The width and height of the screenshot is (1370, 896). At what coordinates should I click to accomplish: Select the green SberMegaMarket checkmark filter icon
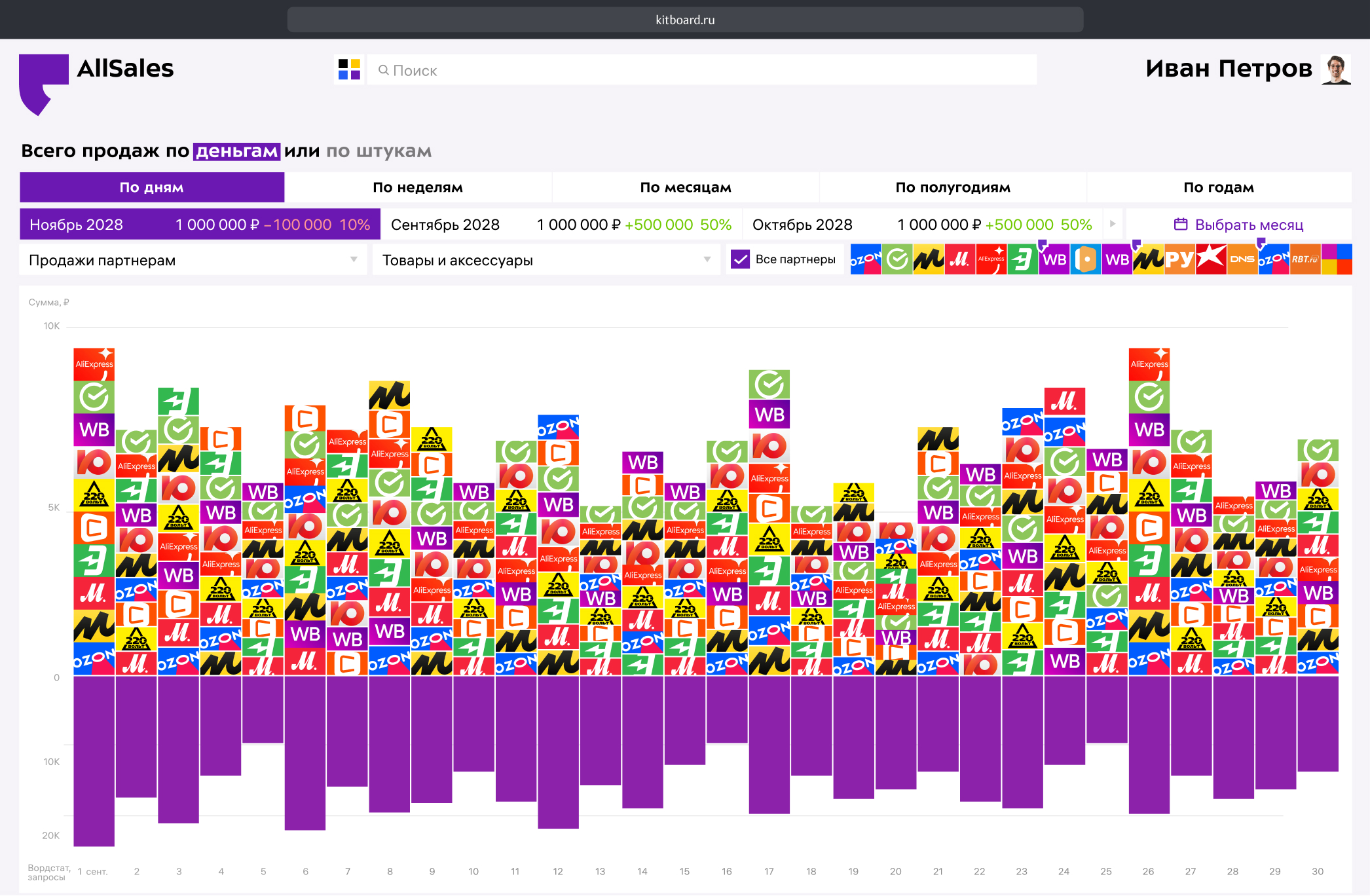click(897, 259)
